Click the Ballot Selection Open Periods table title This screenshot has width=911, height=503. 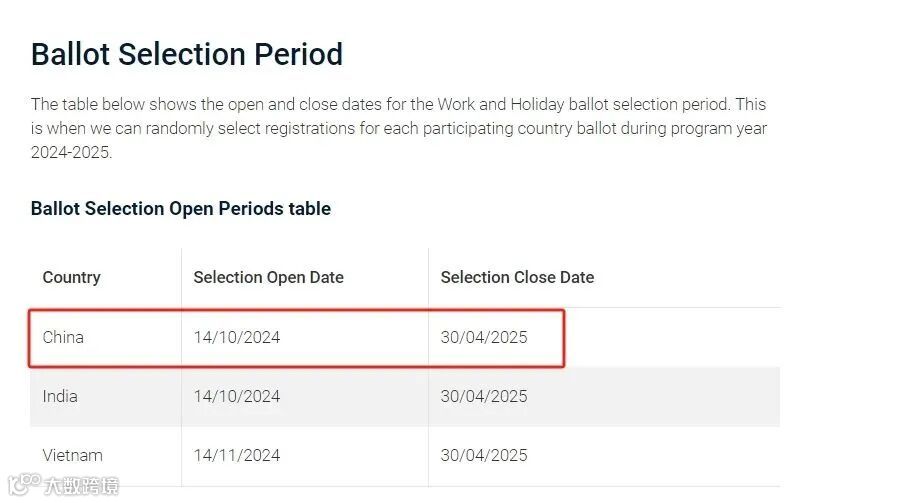pyautogui.click(x=181, y=209)
